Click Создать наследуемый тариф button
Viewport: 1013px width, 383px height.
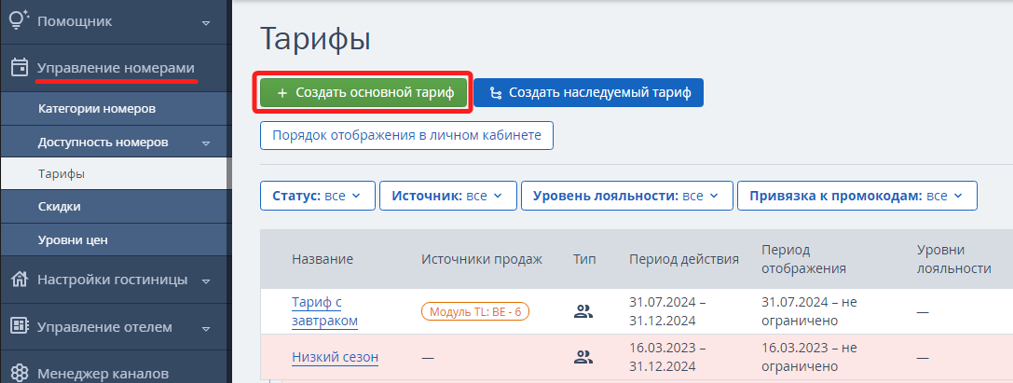click(589, 93)
